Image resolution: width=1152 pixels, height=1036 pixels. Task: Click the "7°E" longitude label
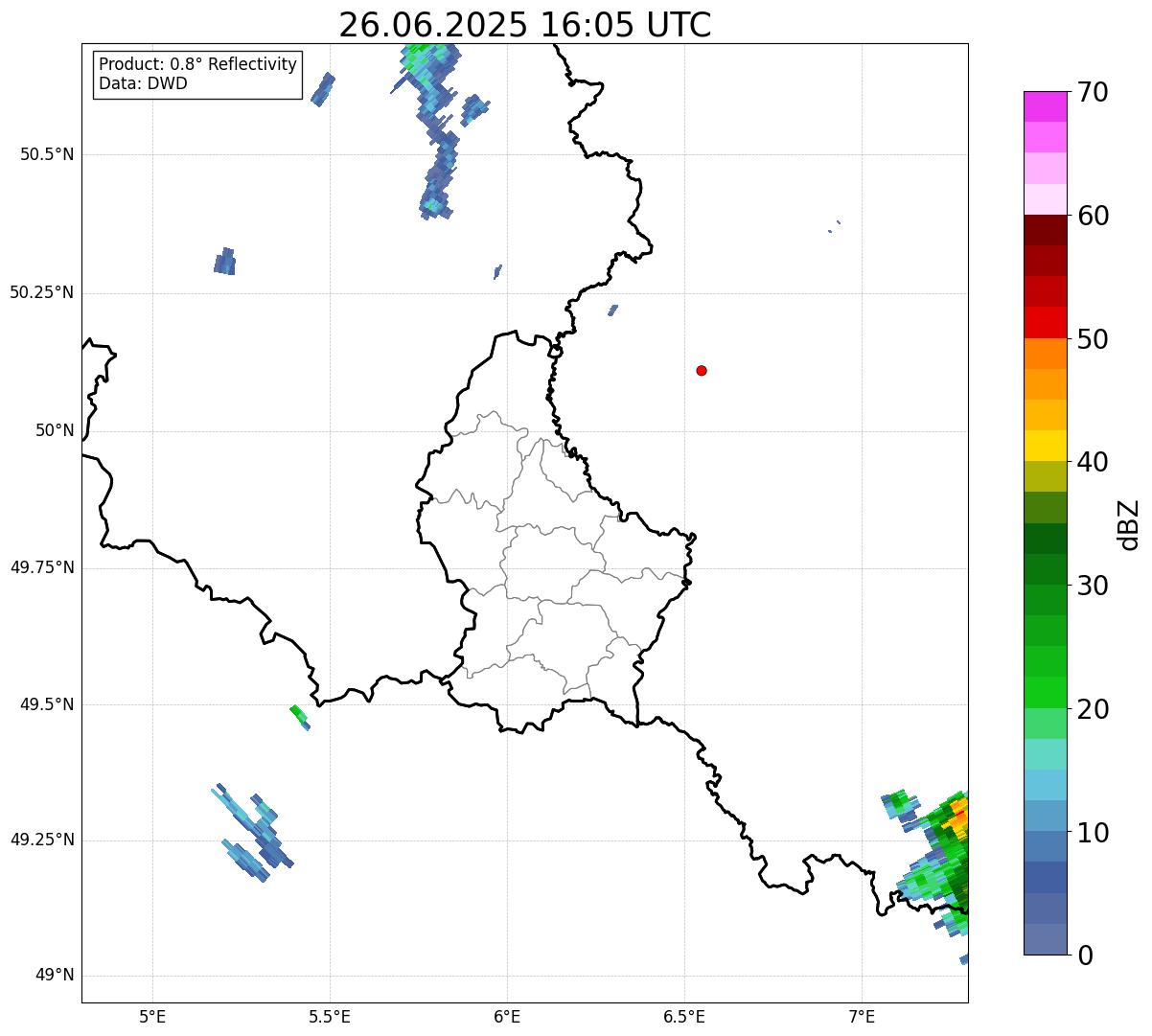[x=862, y=1016]
